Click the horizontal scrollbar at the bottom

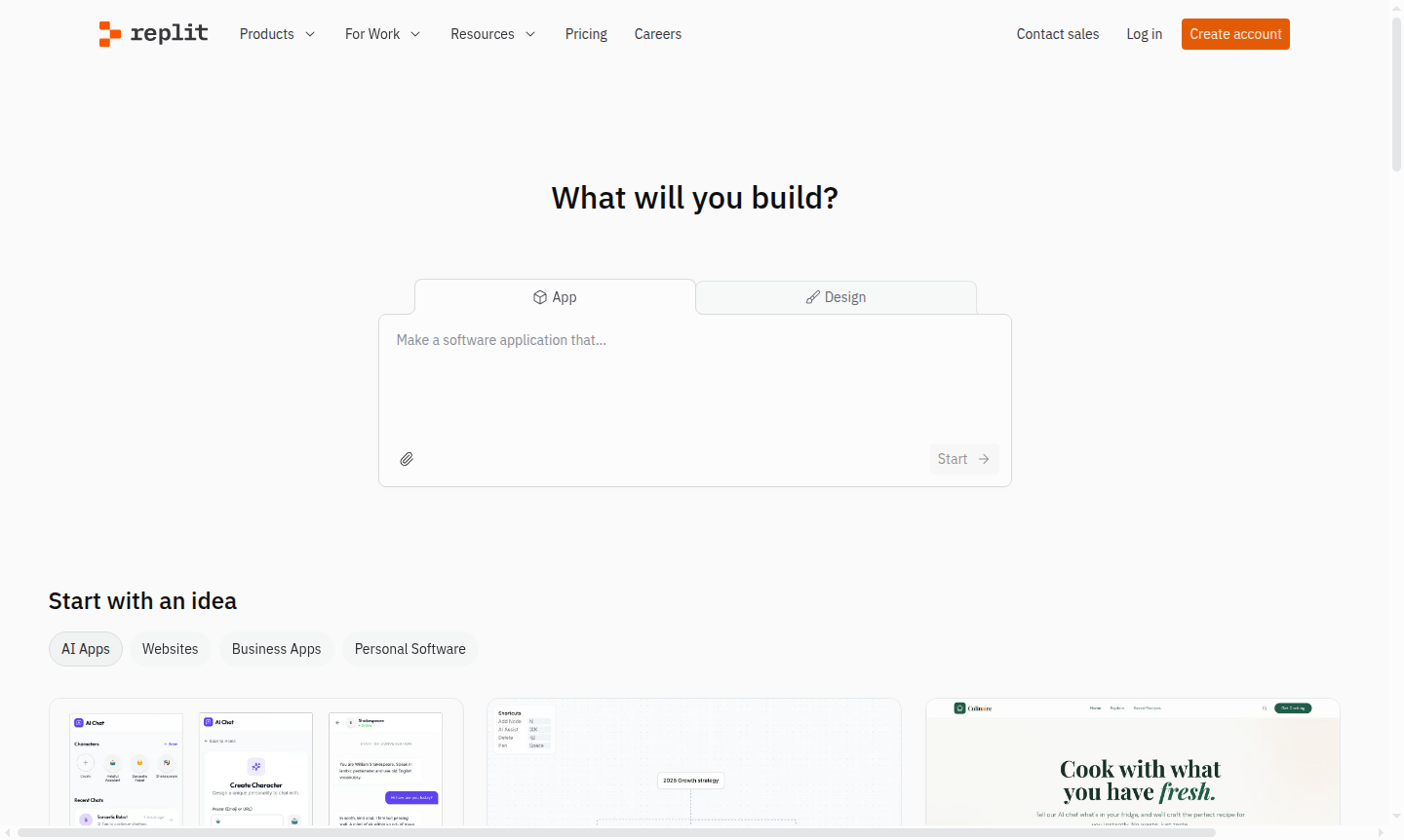point(616,832)
